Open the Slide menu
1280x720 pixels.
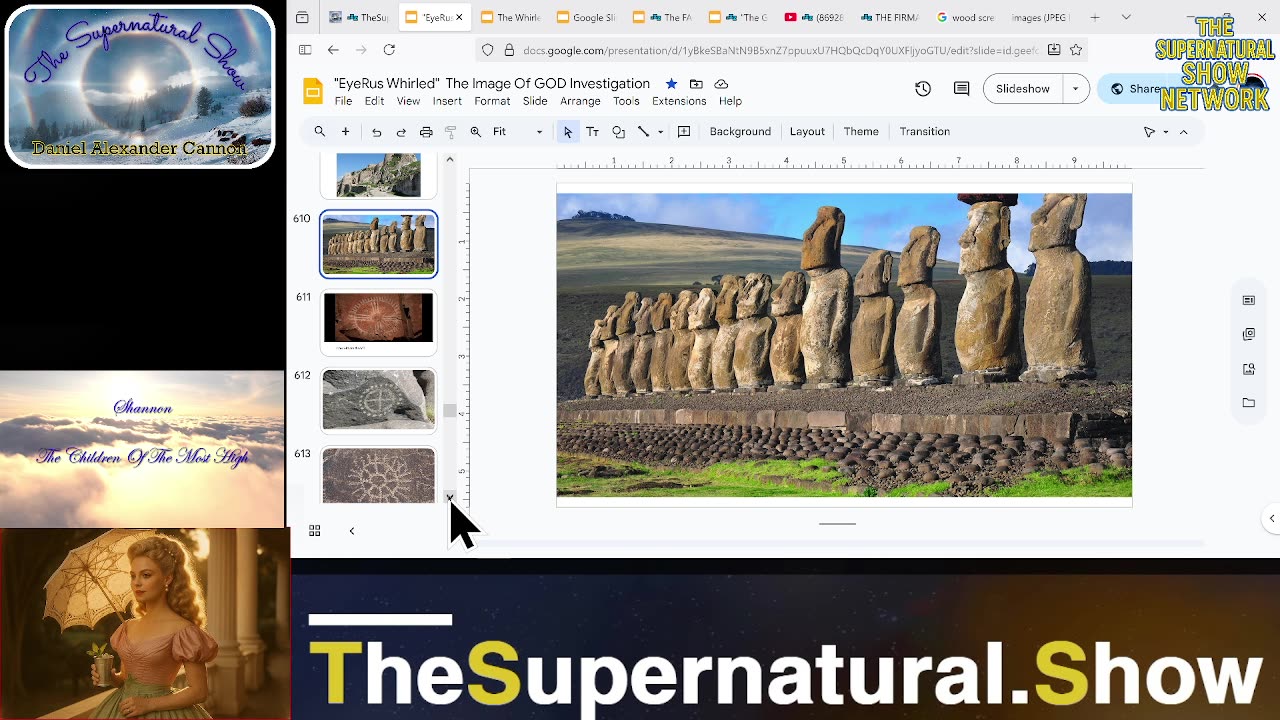click(x=535, y=101)
